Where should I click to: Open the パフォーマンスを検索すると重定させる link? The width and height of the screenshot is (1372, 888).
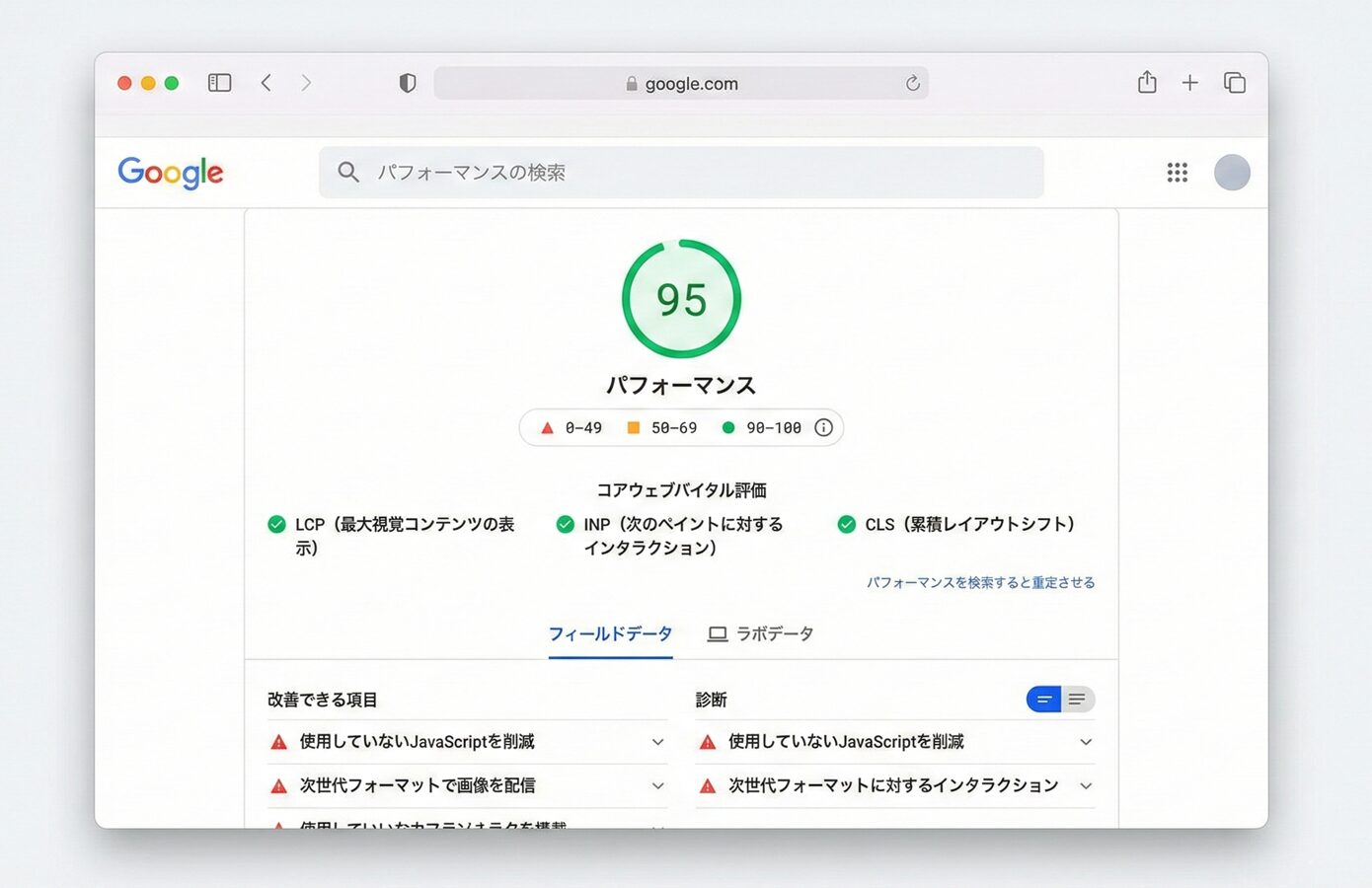click(x=981, y=582)
